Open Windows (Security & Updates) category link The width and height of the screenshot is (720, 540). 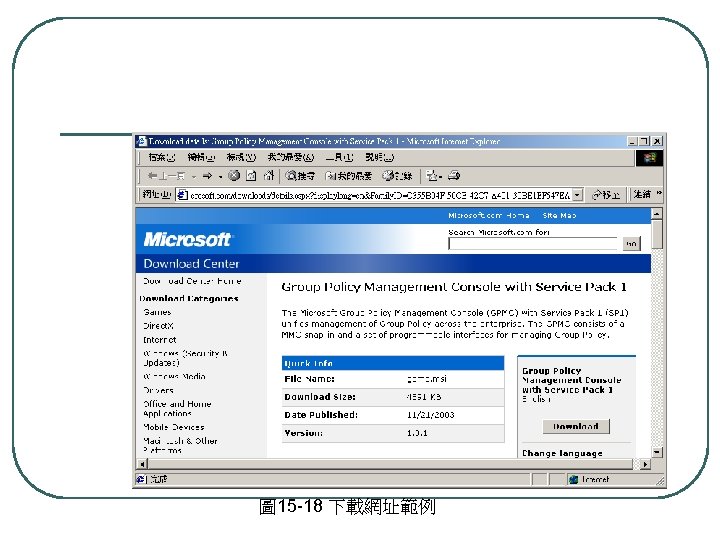click(185, 358)
